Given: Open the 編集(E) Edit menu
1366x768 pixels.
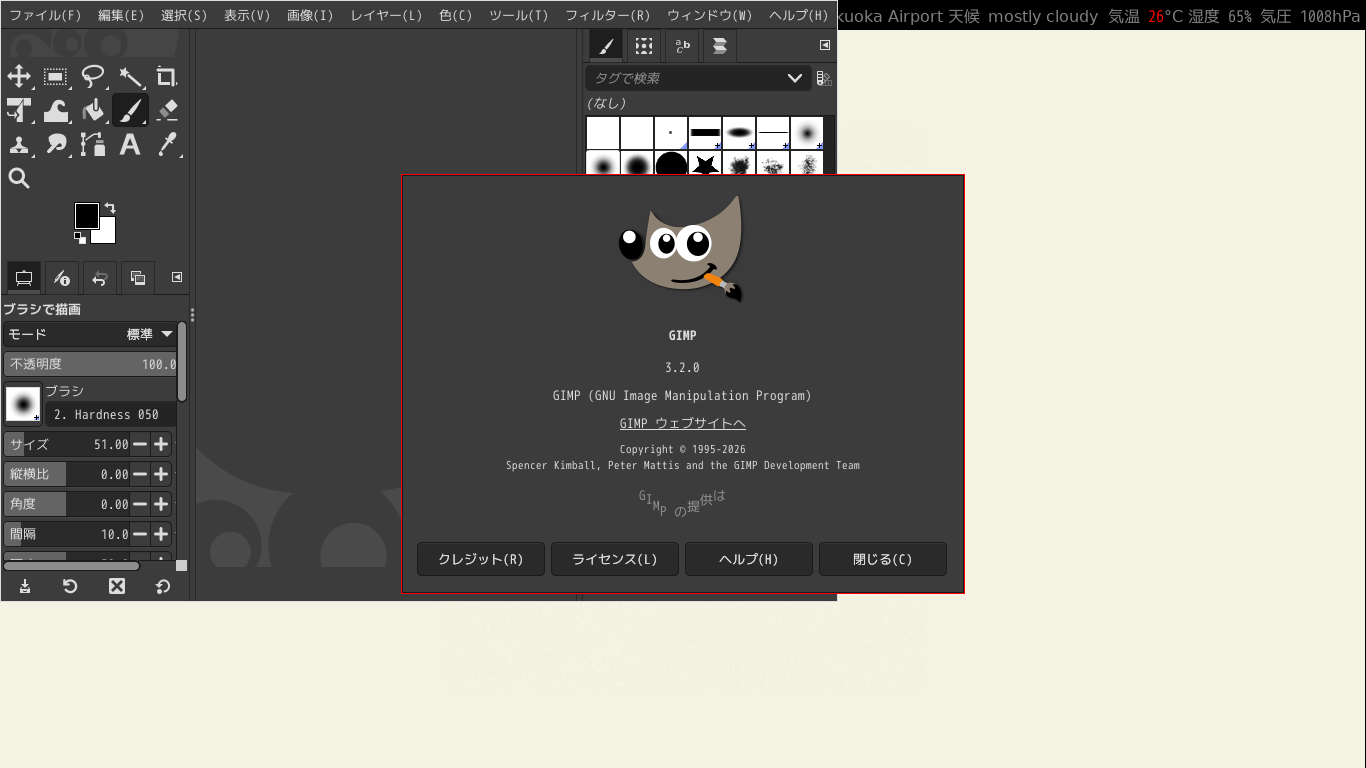Looking at the screenshot, I should (121, 16).
